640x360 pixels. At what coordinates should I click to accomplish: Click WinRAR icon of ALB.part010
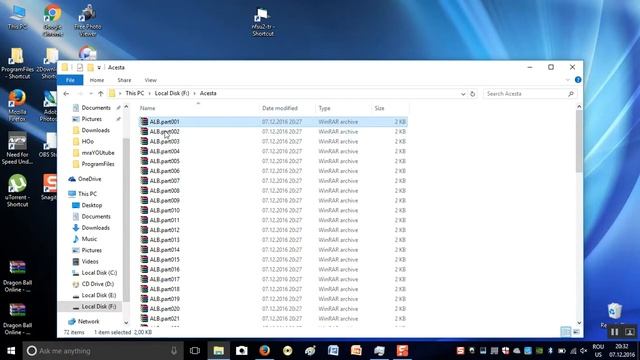(x=144, y=210)
